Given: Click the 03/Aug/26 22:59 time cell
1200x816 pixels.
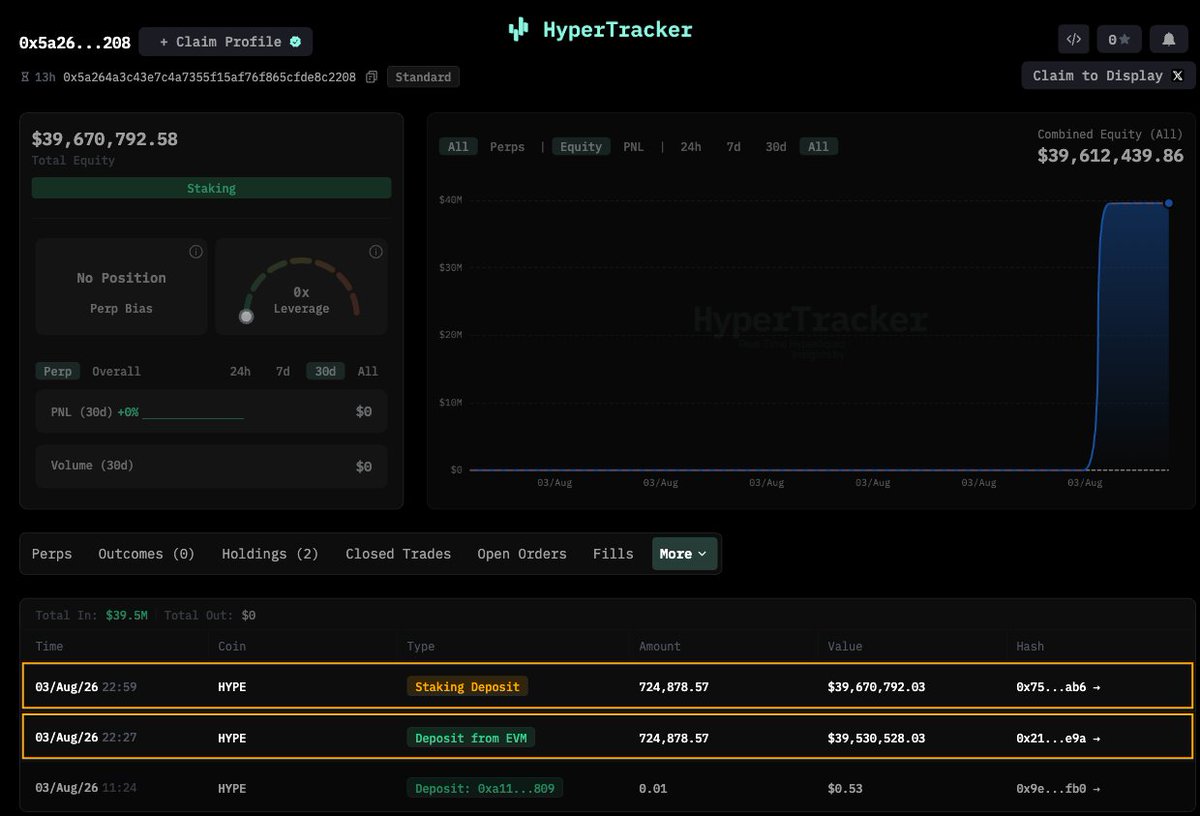Looking at the screenshot, I should tap(85, 687).
